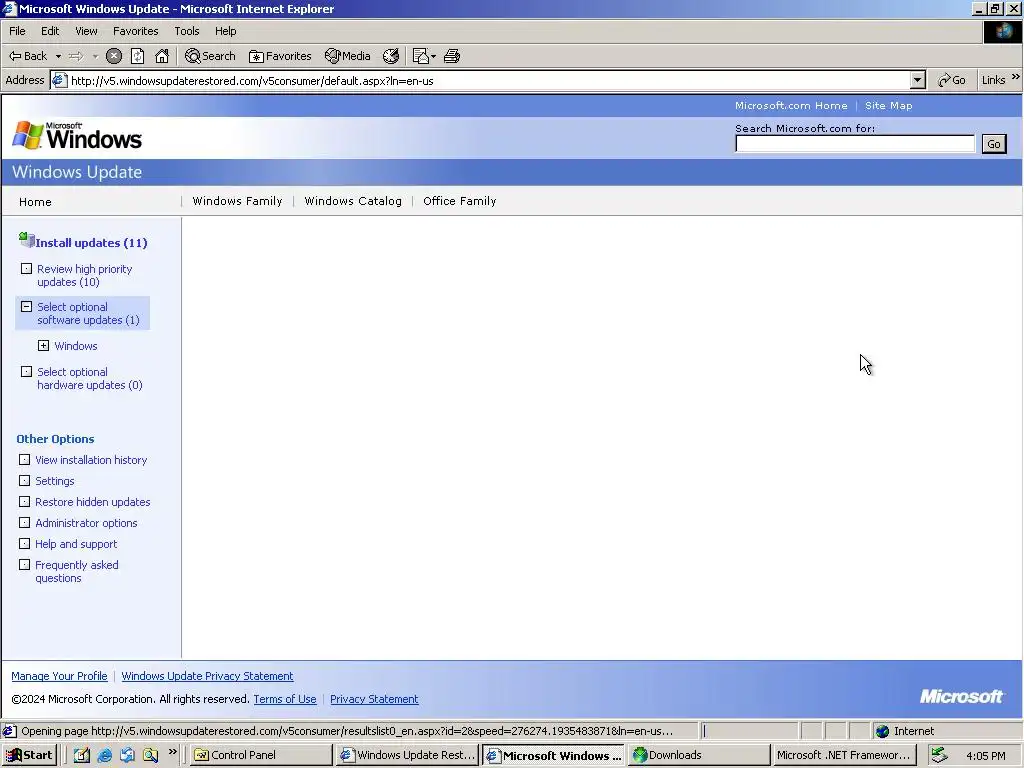Click the IE throbber Windows logo
This screenshot has height=768, width=1024.
[x=1003, y=31]
